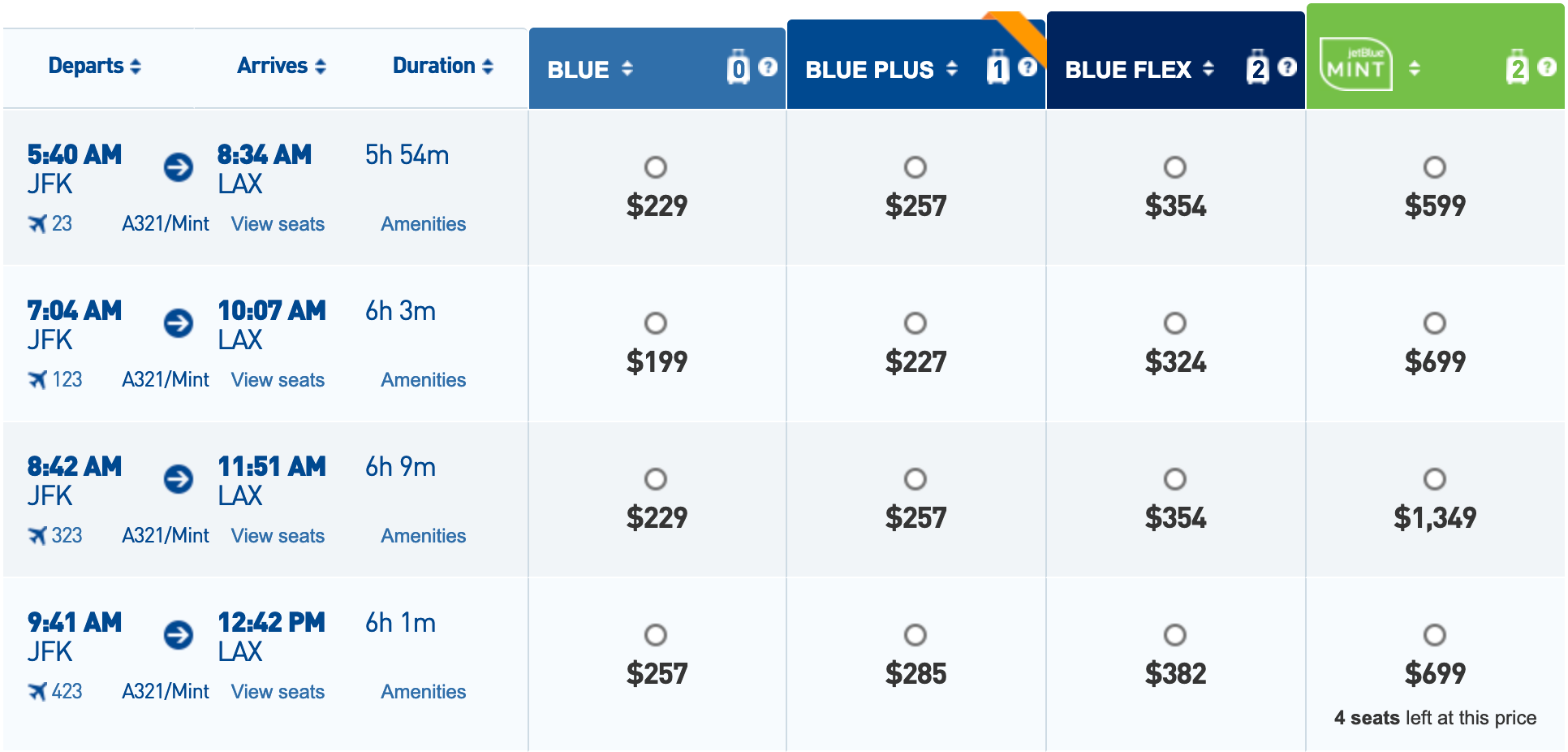Select the $382 Blue Flex fare
The height and width of the screenshot is (752, 1568).
click(x=1174, y=635)
